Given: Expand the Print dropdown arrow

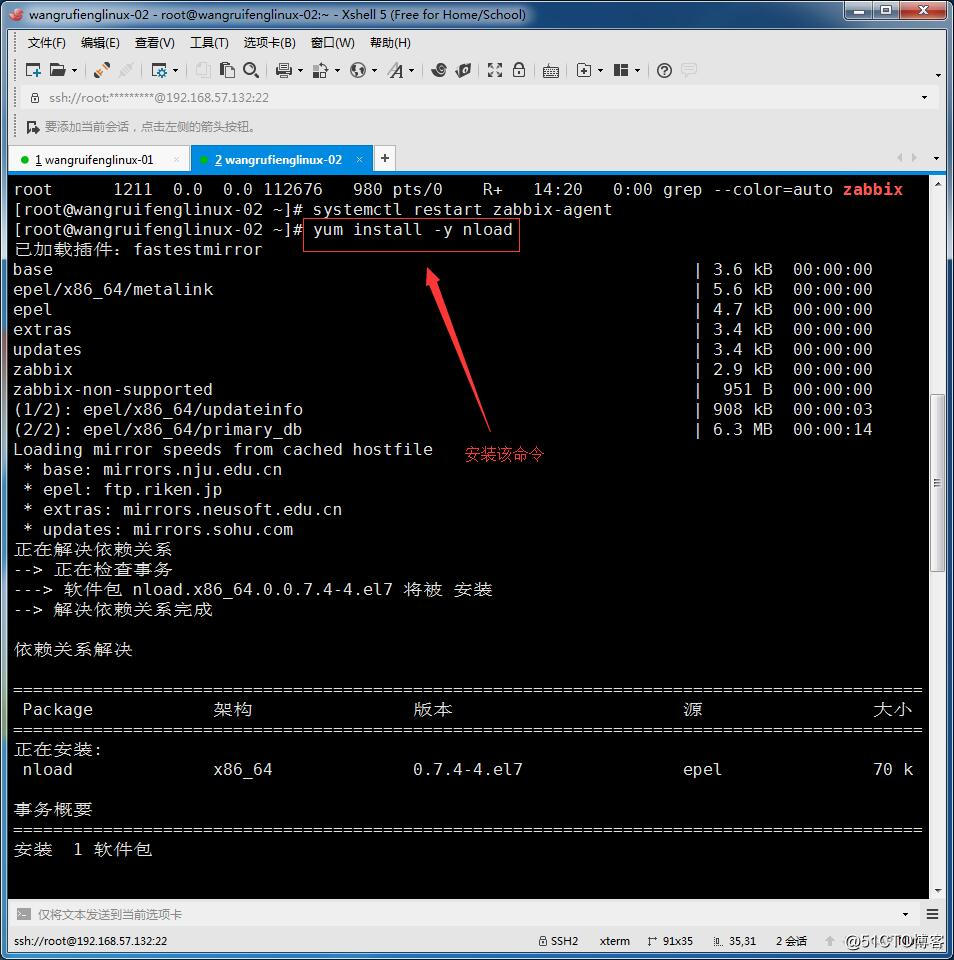Looking at the screenshot, I should click(300, 71).
